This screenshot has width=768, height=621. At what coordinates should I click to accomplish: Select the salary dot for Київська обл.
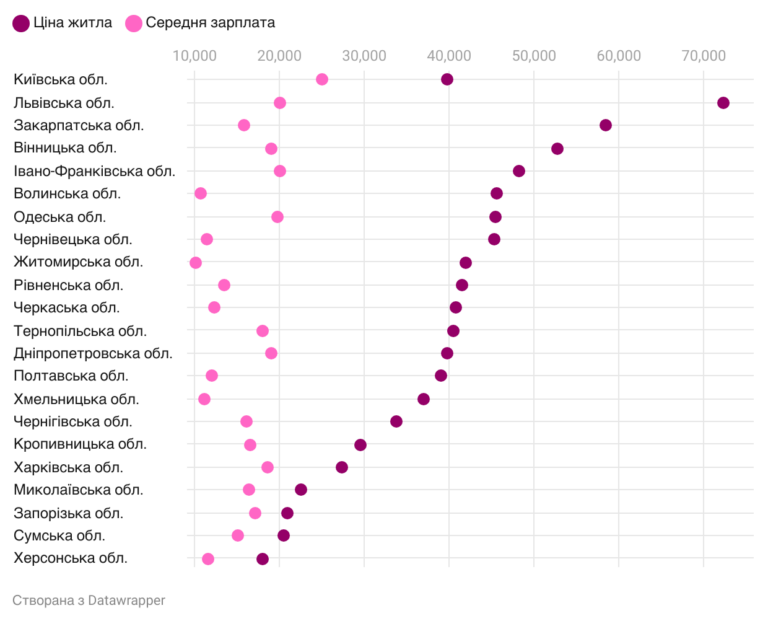click(x=322, y=80)
